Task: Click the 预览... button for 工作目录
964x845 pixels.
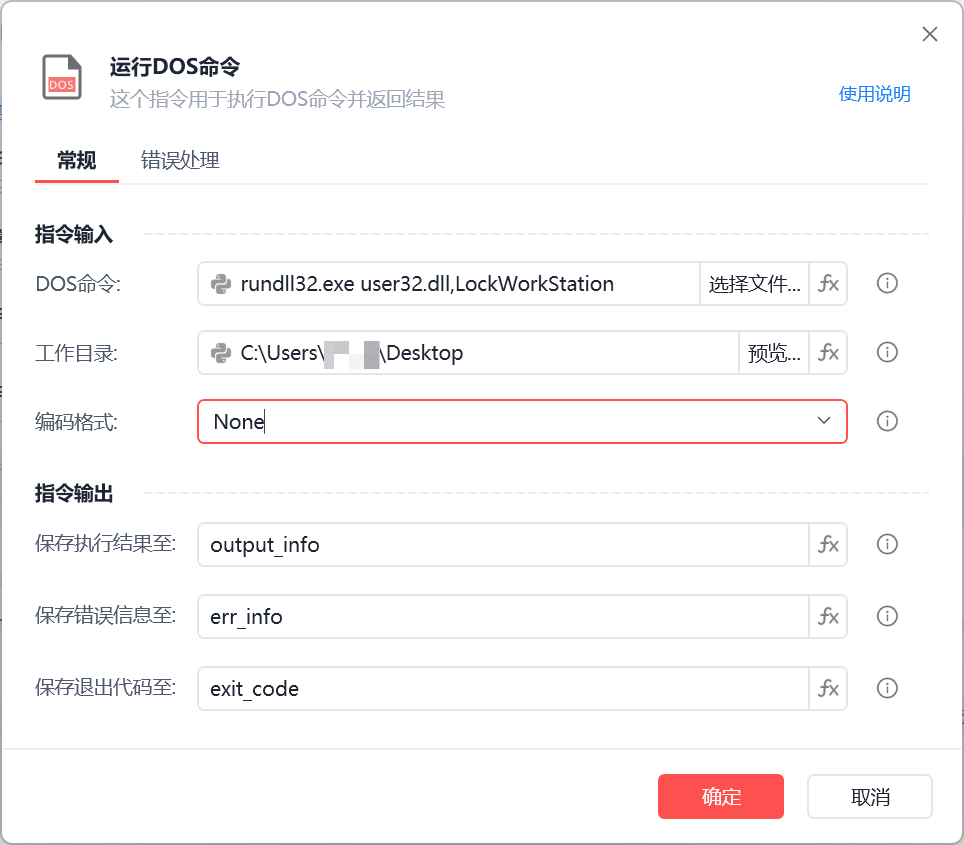Action: (x=774, y=353)
